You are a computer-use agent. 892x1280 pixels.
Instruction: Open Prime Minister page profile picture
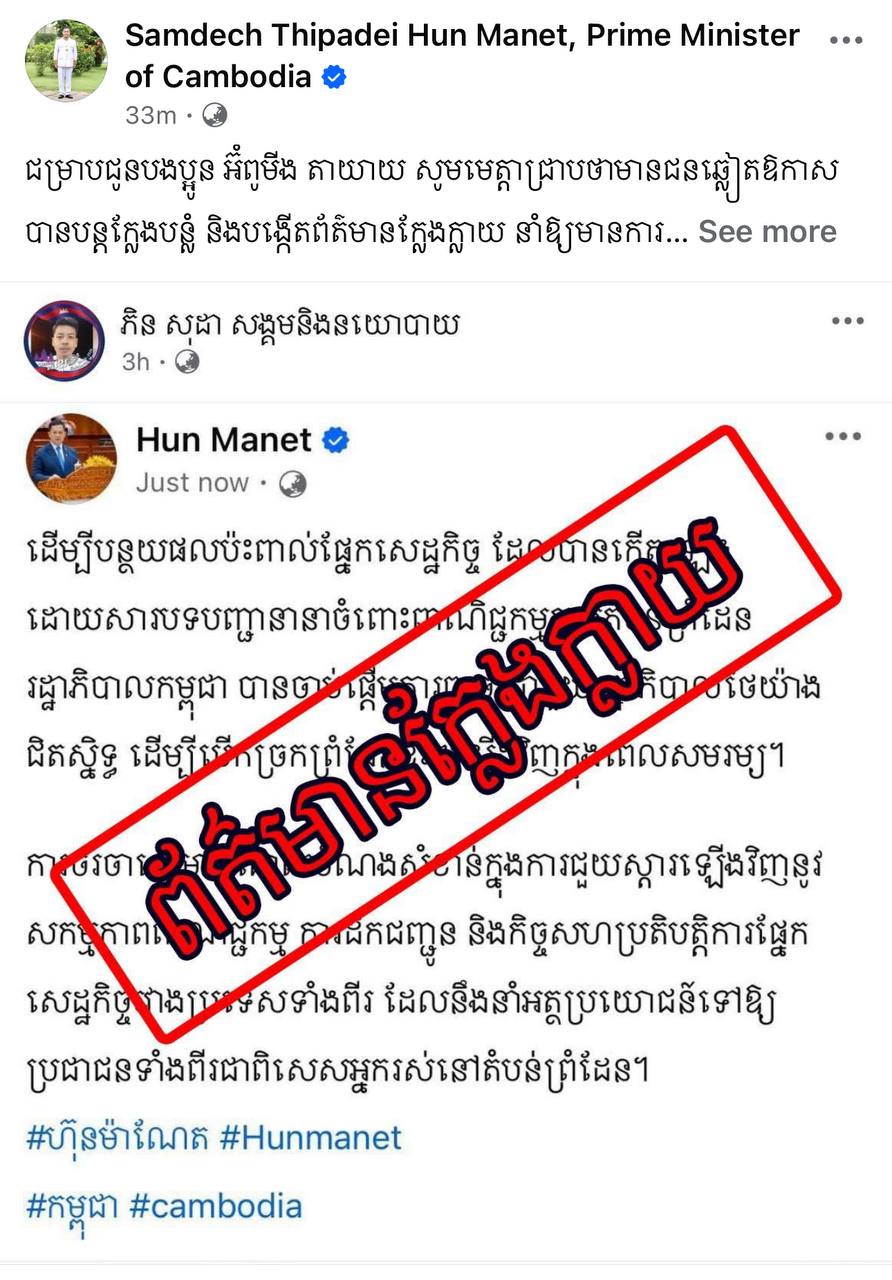click(x=65, y=59)
